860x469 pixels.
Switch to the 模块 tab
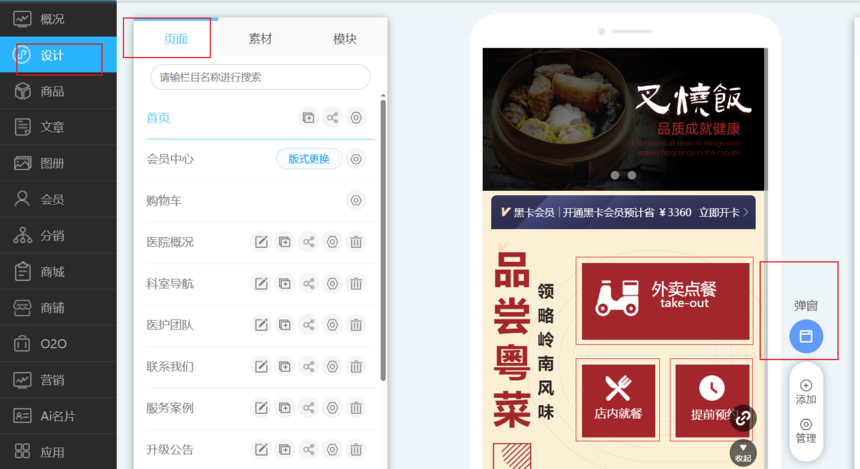(345, 38)
